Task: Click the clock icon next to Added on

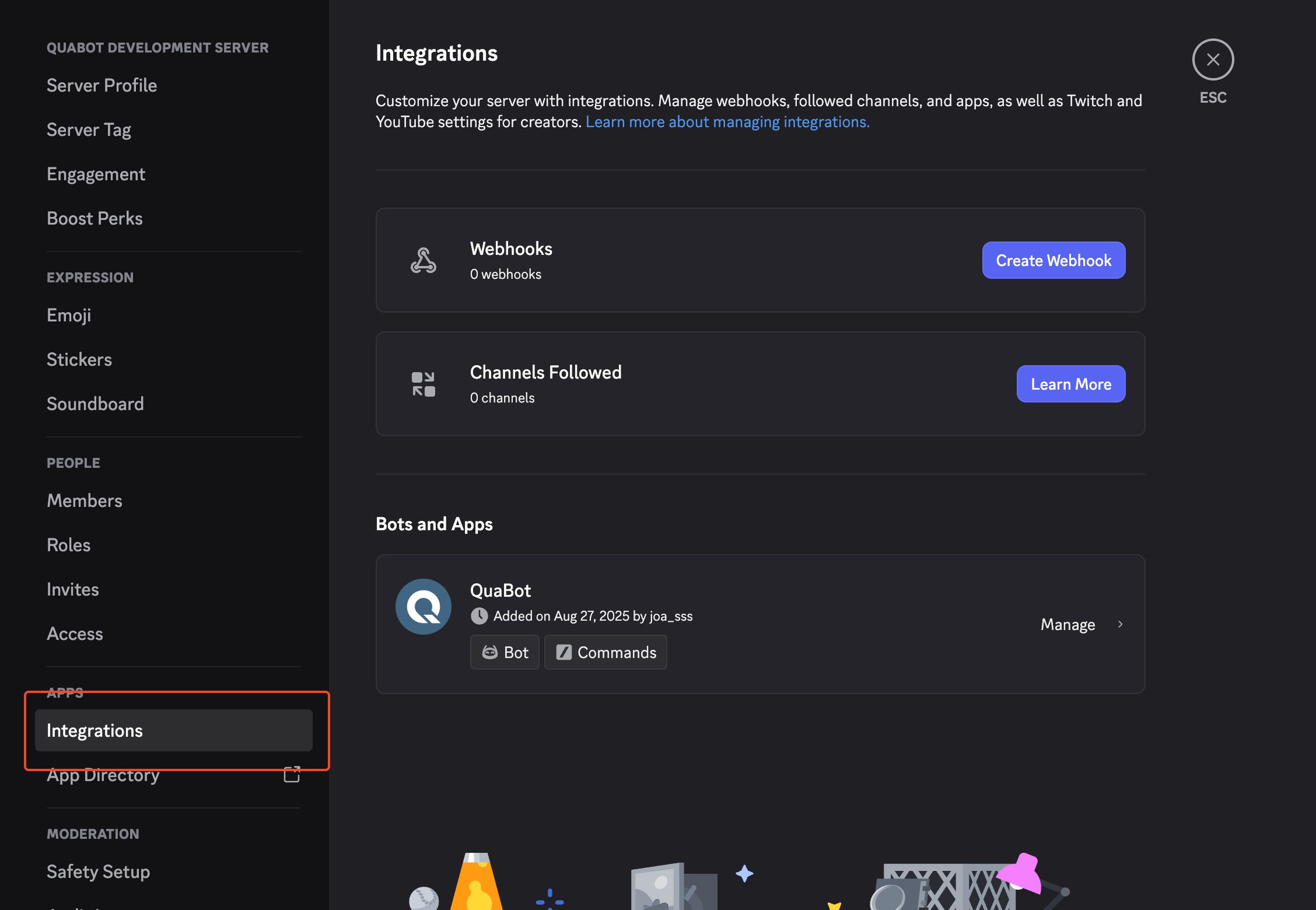Action: tap(479, 616)
